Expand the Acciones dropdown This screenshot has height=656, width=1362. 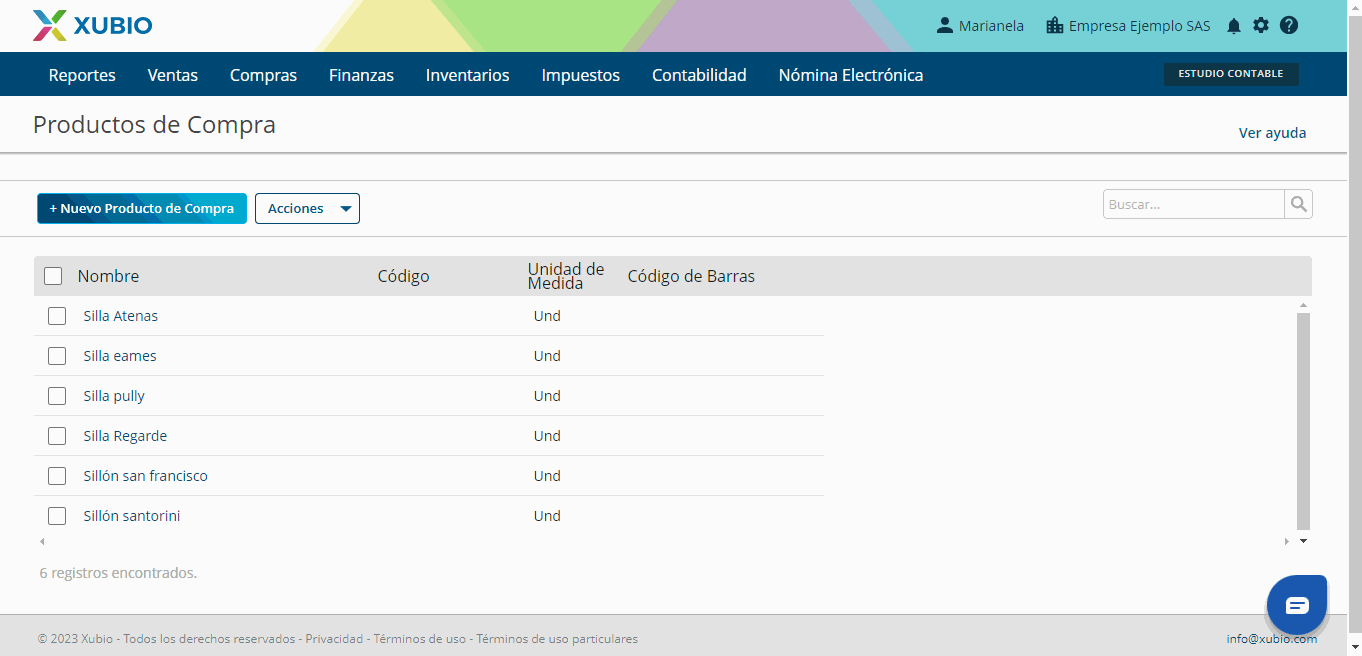pyautogui.click(x=307, y=208)
